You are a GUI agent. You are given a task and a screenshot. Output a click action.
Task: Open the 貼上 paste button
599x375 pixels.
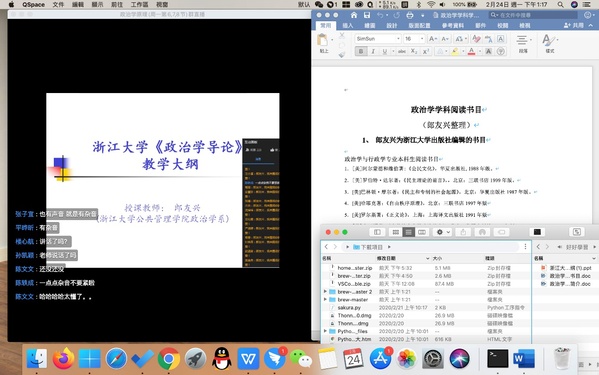[324, 43]
